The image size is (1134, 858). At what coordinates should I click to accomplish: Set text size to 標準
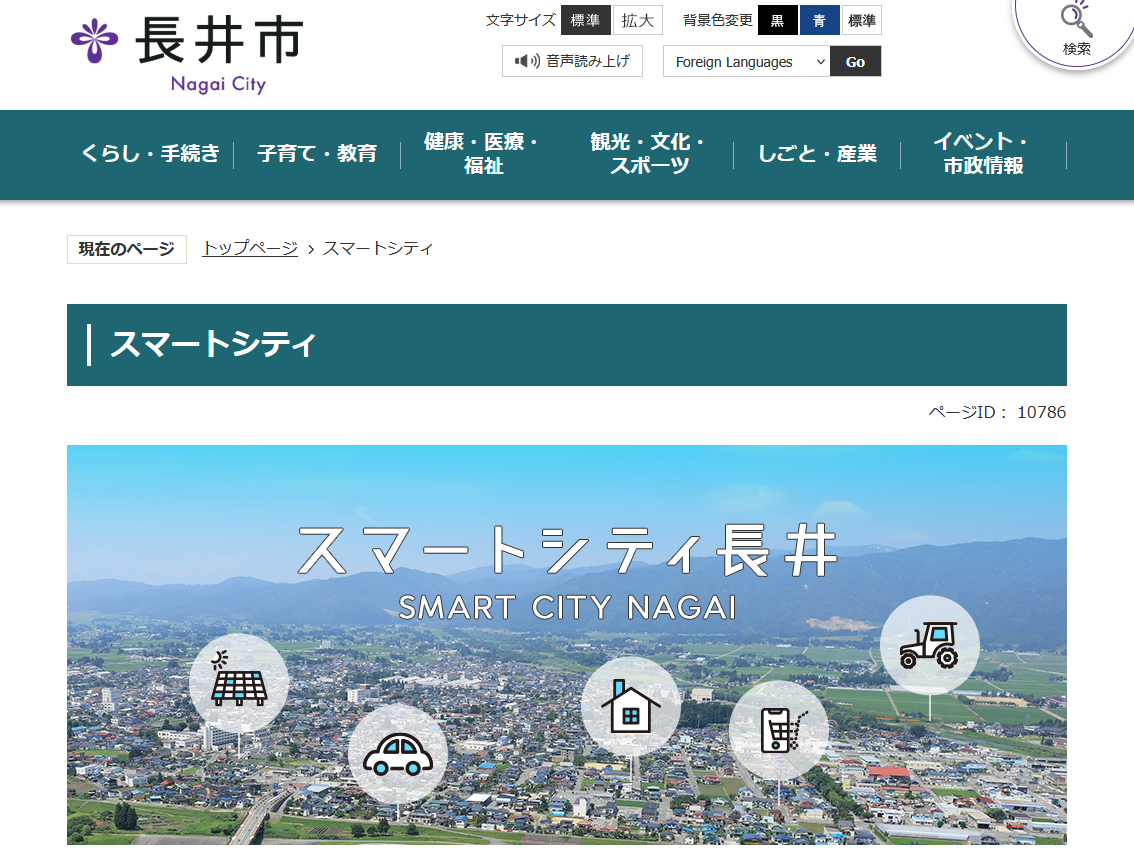click(x=585, y=20)
